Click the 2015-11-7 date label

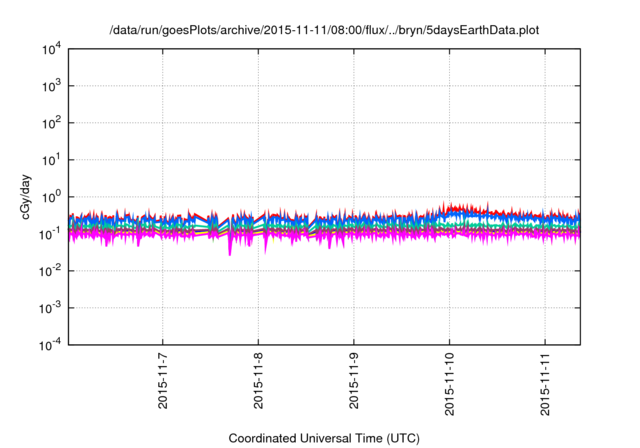point(162,381)
